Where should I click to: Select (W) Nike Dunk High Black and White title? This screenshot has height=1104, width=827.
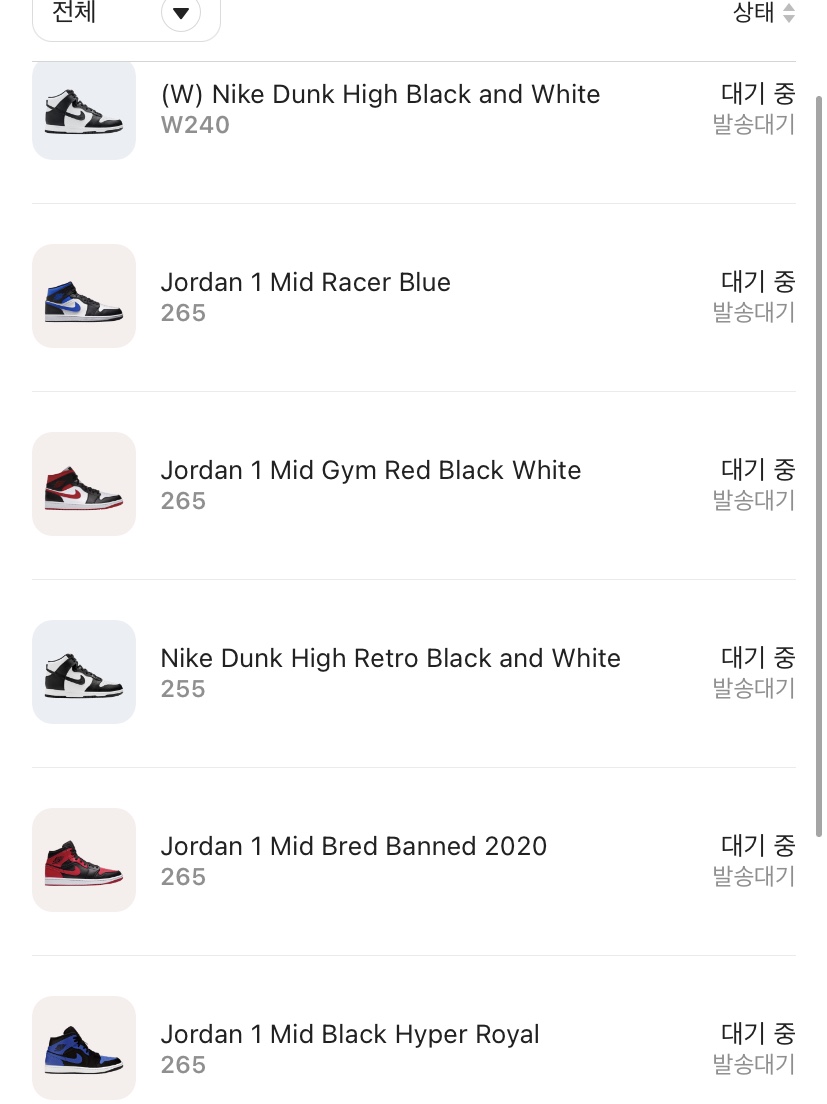tap(380, 94)
